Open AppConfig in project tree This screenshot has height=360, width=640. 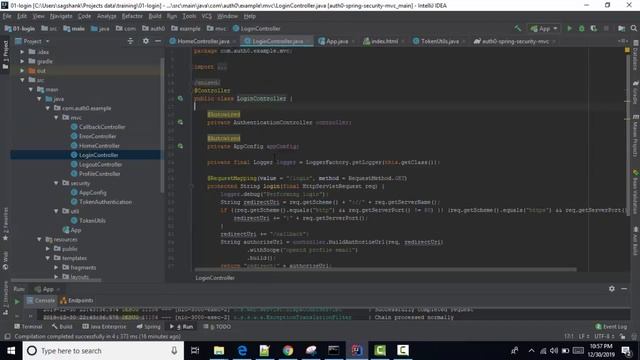tap(89, 193)
